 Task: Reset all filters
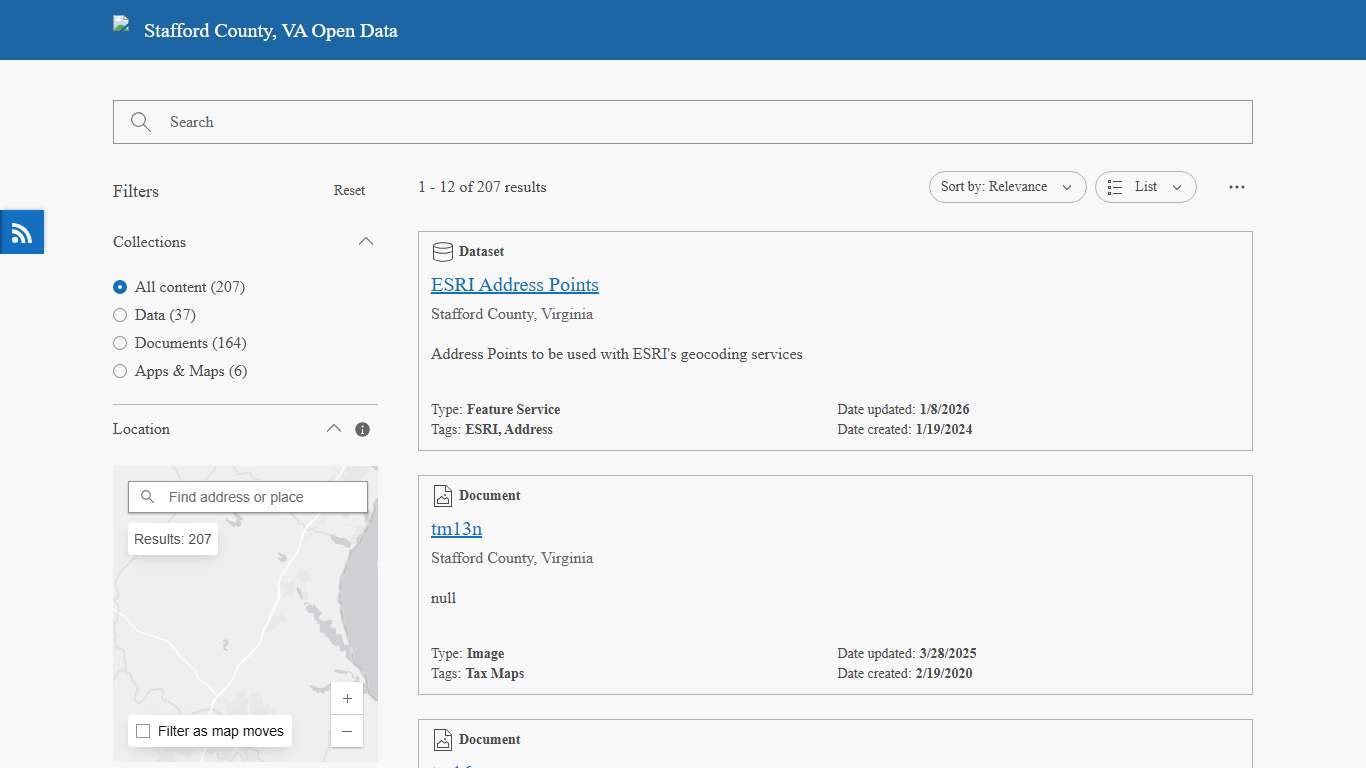click(349, 191)
